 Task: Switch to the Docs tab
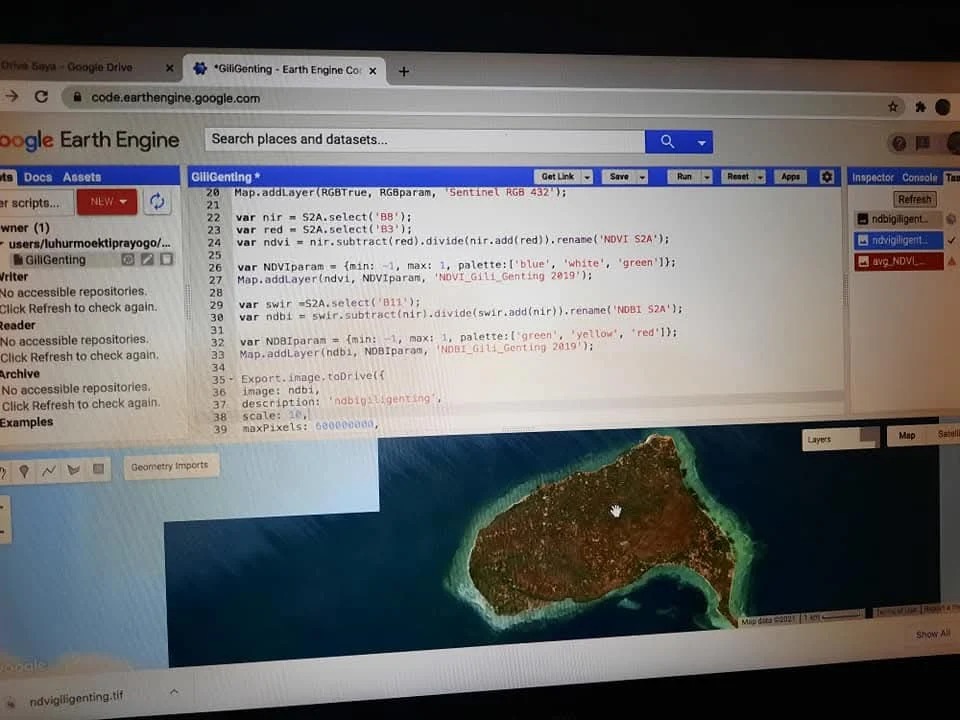(x=38, y=177)
